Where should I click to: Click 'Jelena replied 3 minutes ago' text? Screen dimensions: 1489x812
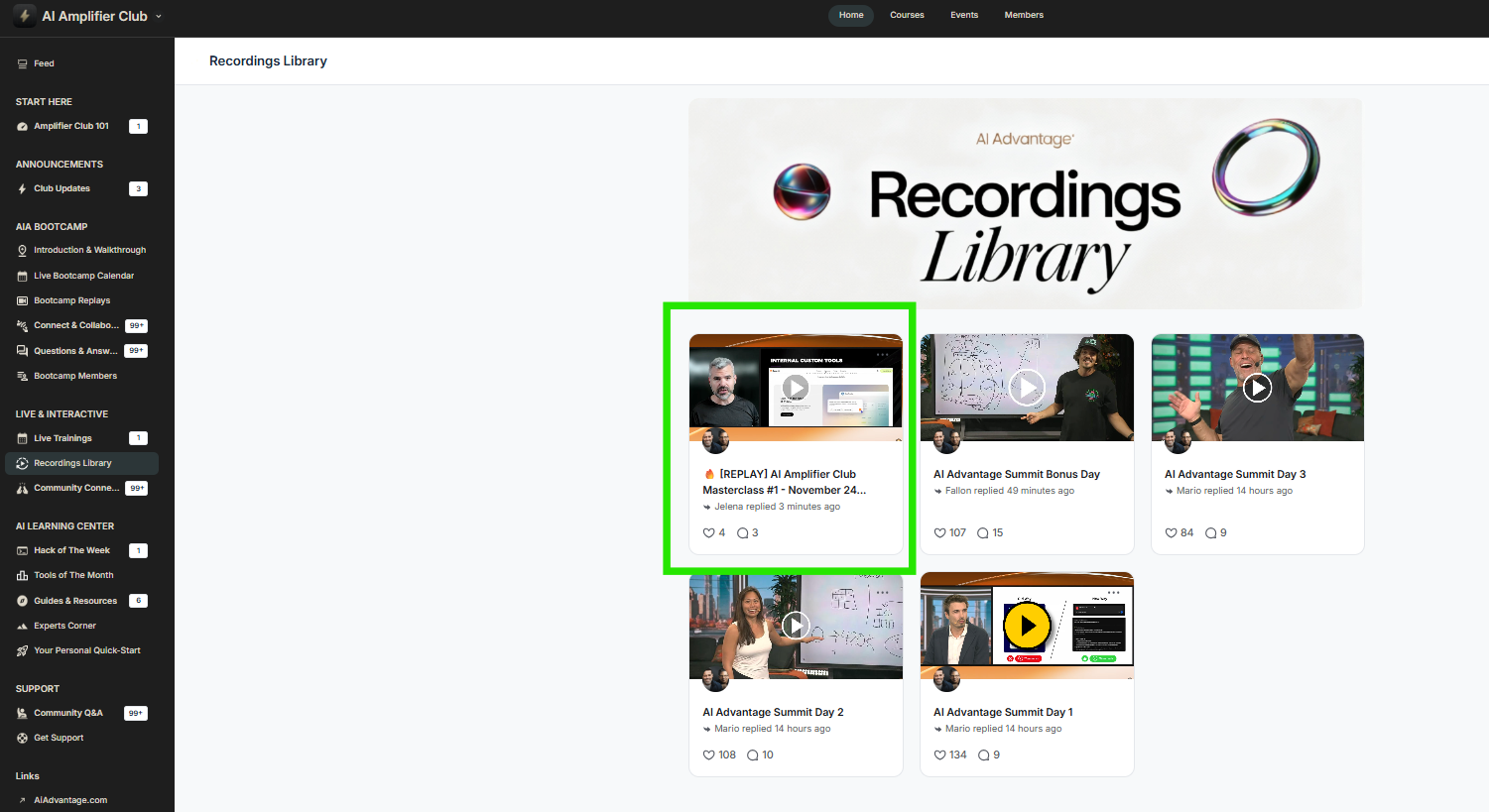click(x=777, y=507)
